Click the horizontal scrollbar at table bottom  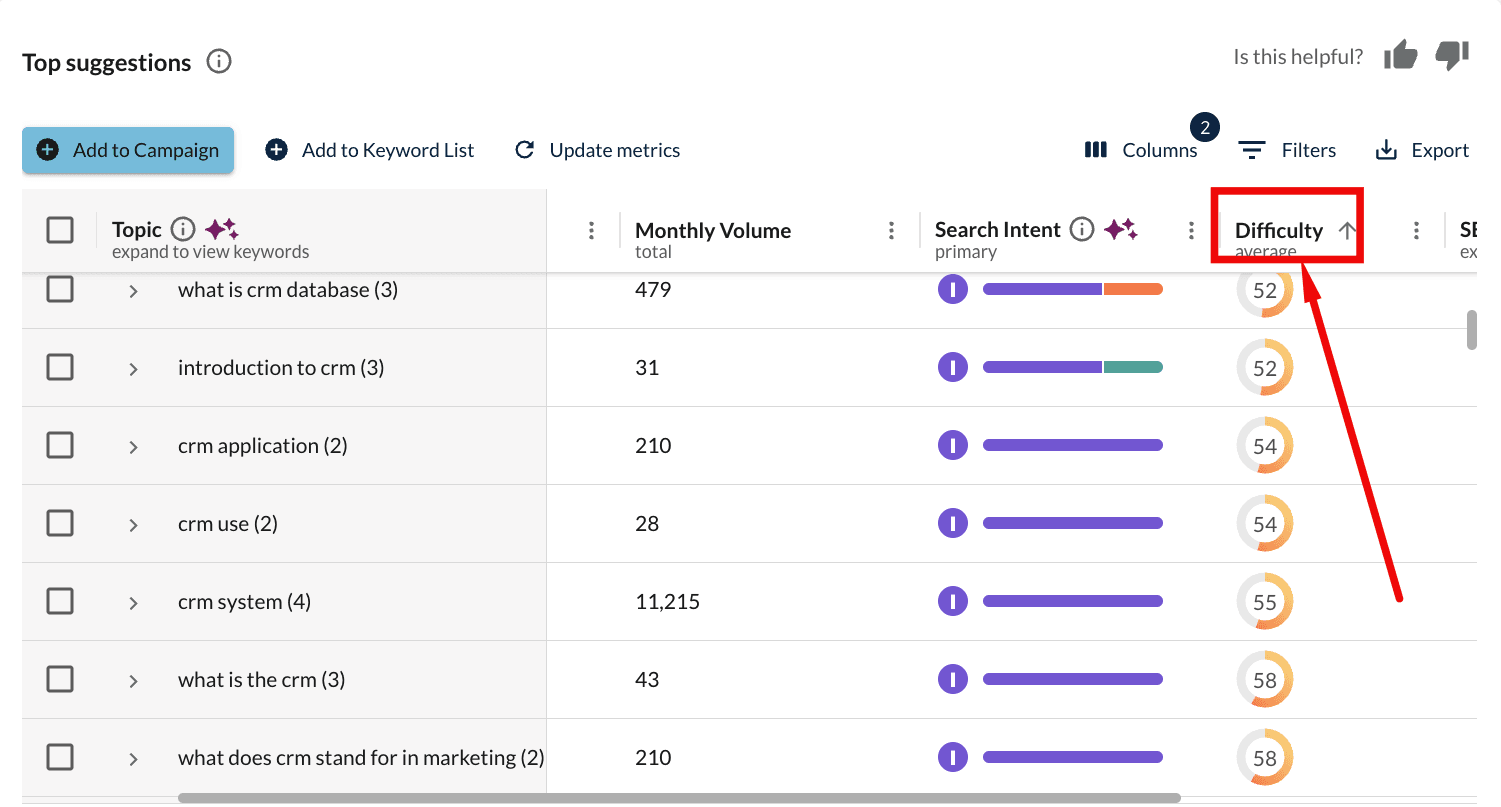[678, 798]
